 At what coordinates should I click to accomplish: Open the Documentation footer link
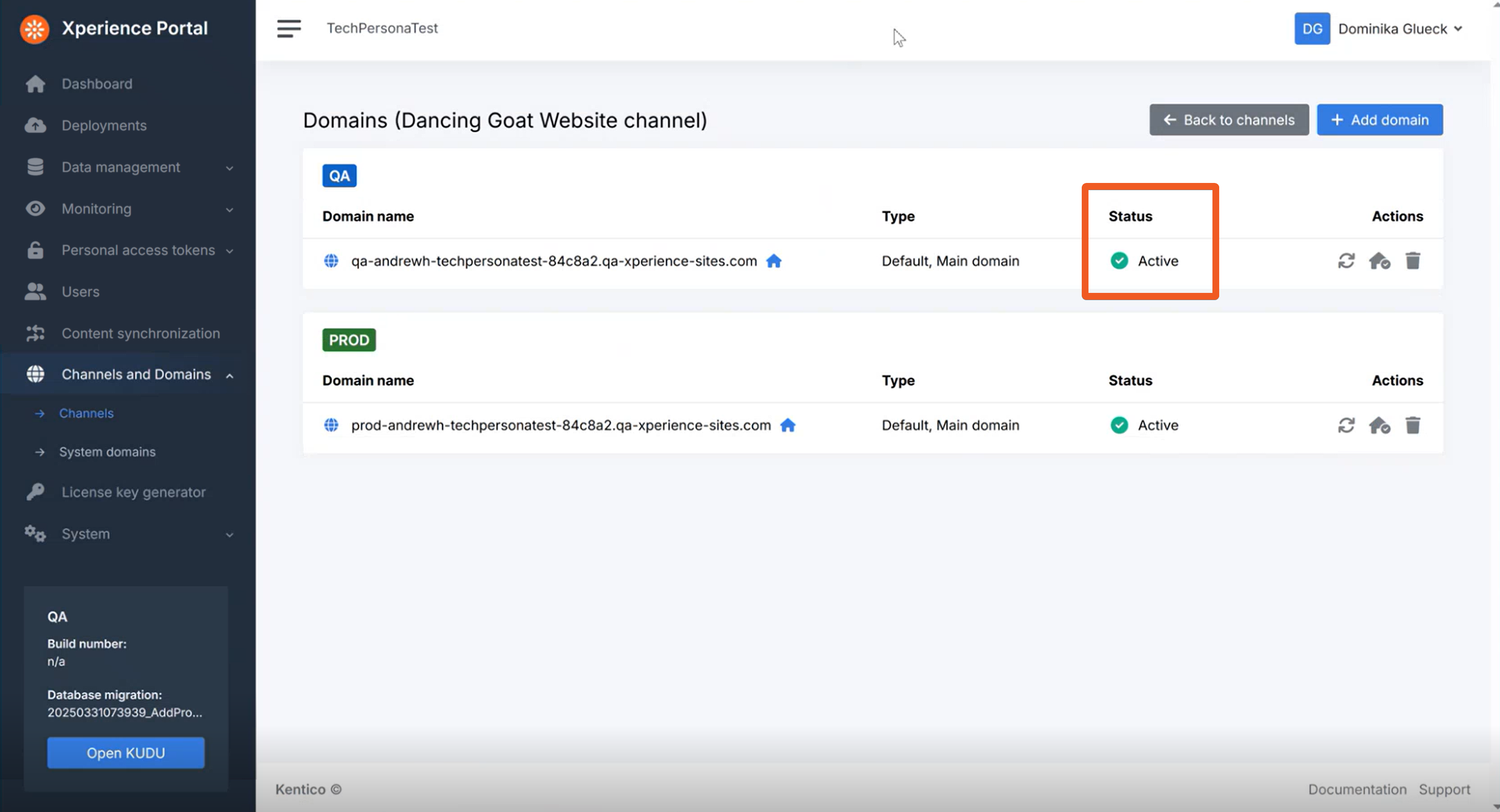[1357, 789]
